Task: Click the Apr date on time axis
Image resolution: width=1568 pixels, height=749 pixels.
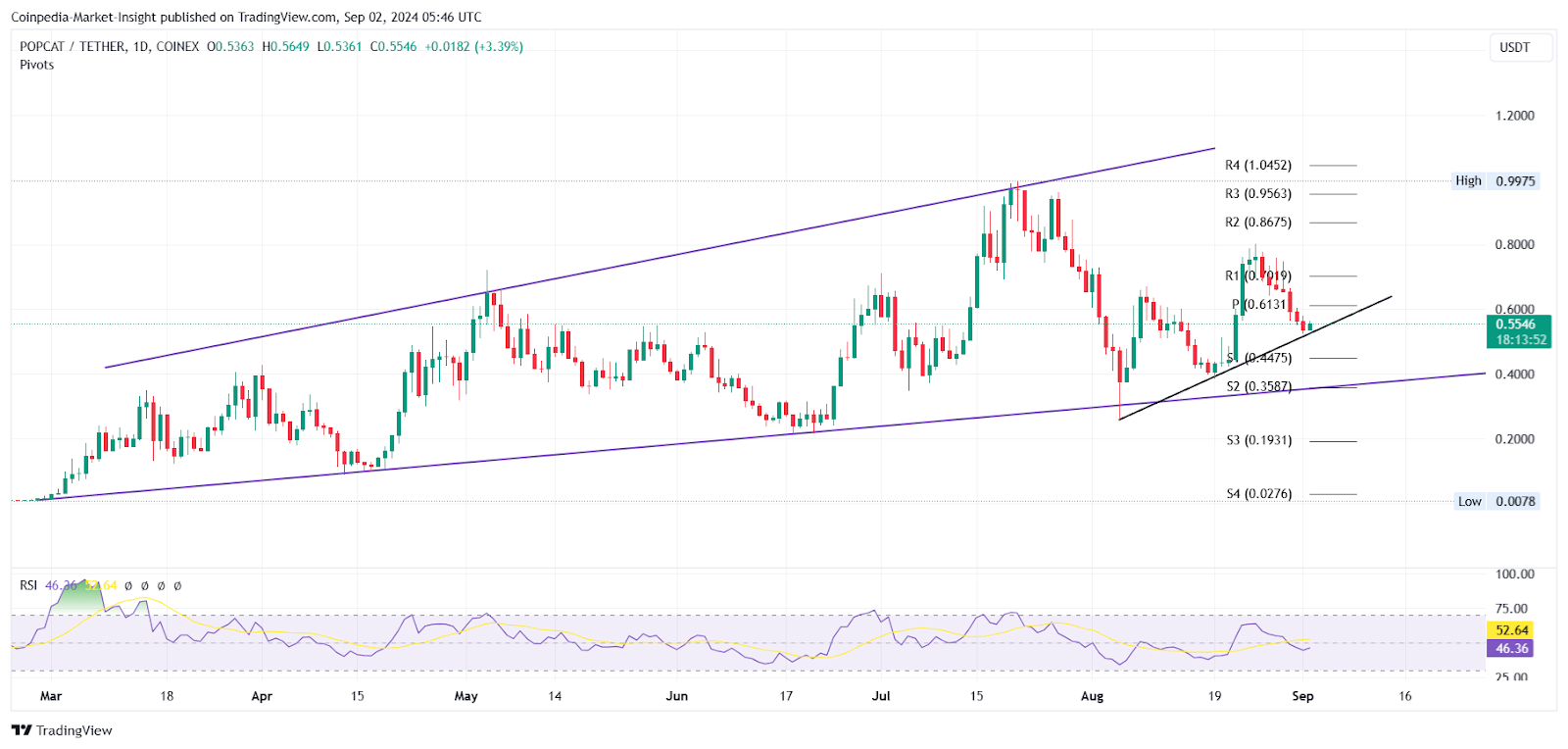Action: coord(262,696)
